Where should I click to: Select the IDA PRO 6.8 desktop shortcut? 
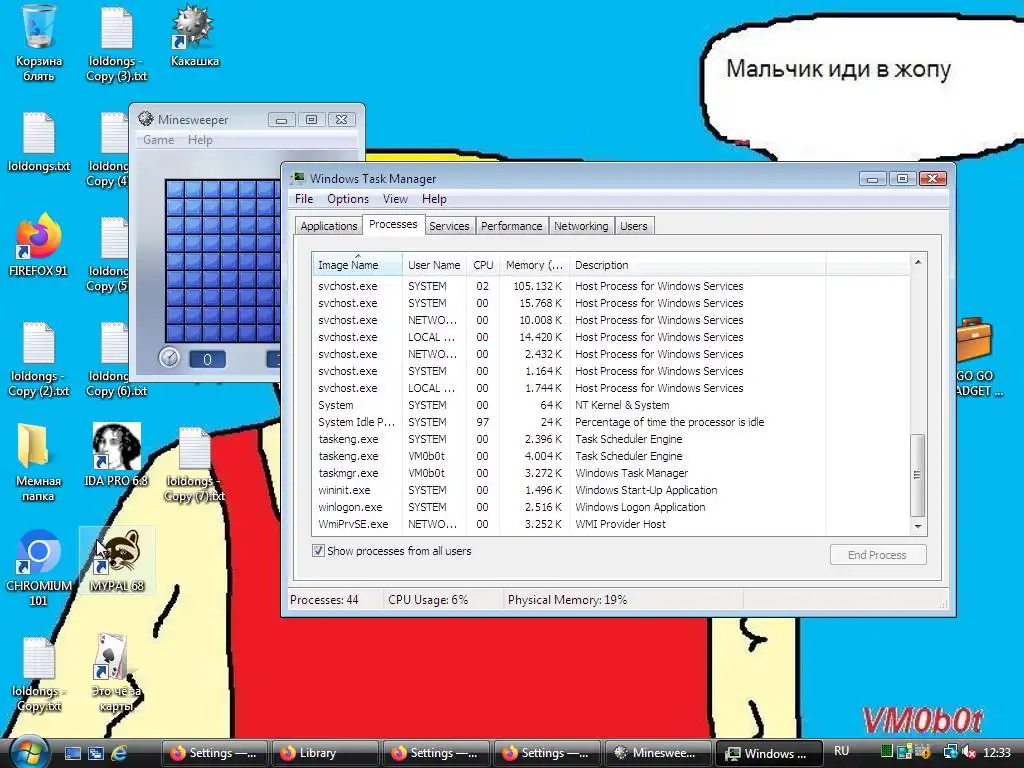point(116,455)
